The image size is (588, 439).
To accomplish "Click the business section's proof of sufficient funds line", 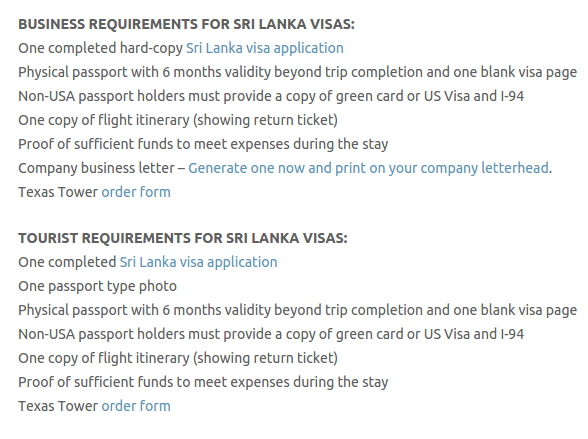I will pyautogui.click(x=203, y=144).
